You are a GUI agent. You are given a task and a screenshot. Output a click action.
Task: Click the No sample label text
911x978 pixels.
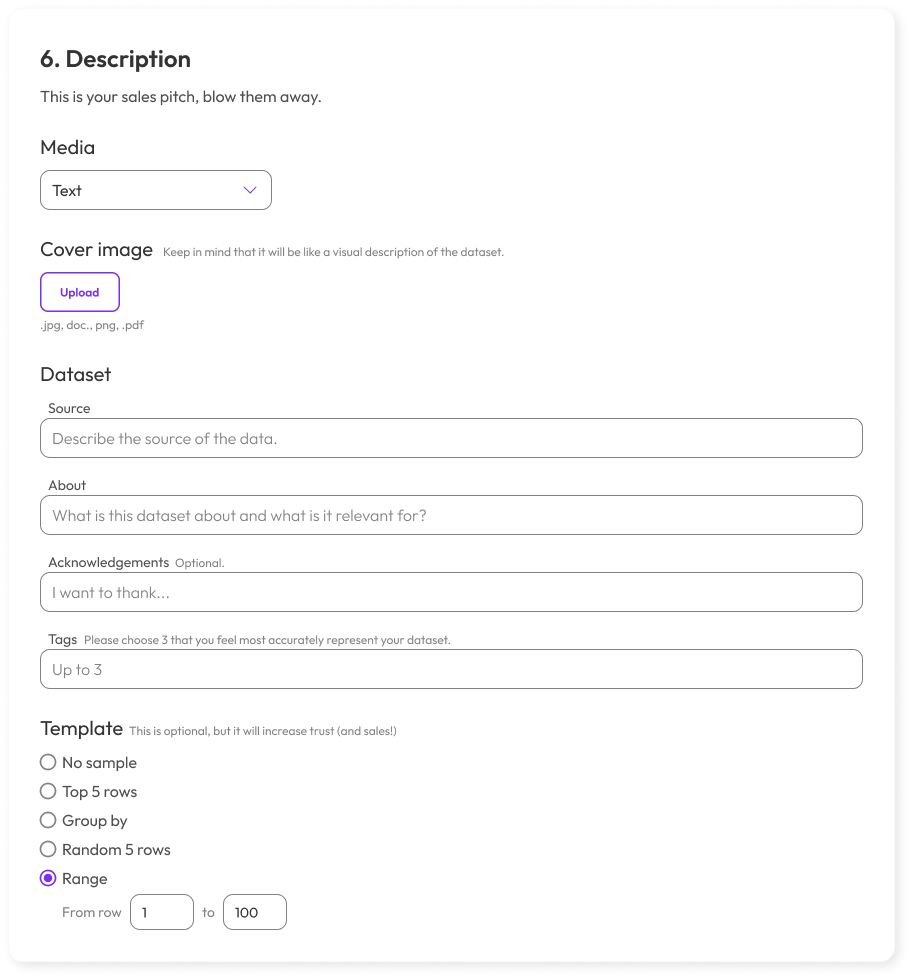pos(99,762)
